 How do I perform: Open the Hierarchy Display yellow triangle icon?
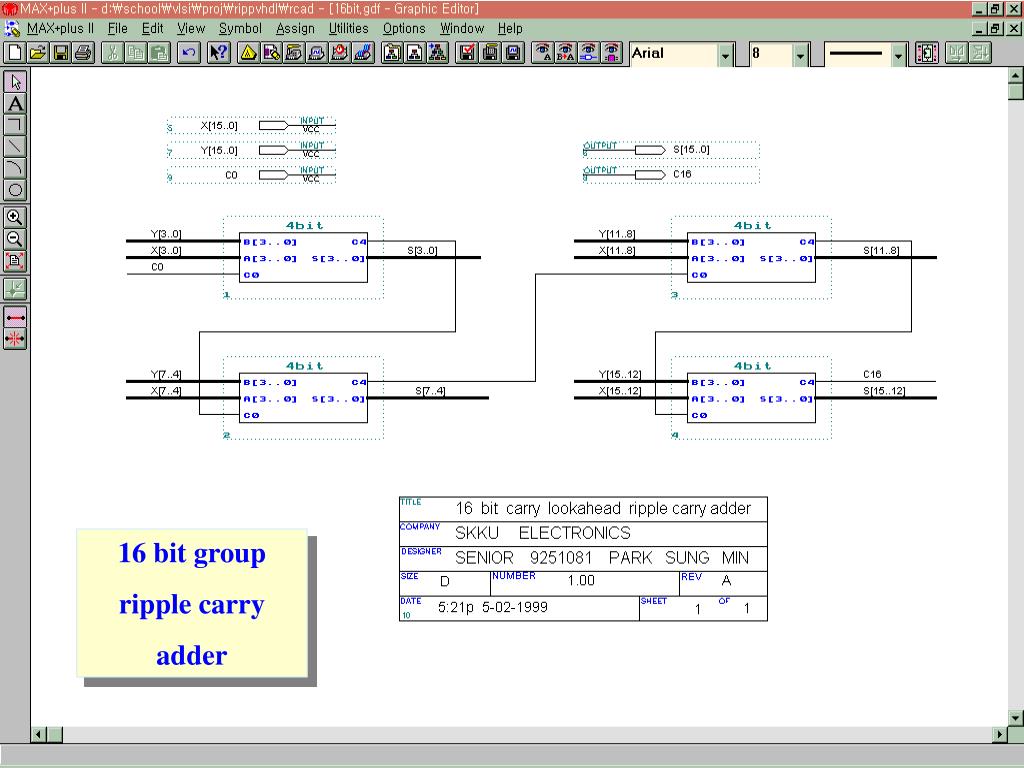pos(248,53)
